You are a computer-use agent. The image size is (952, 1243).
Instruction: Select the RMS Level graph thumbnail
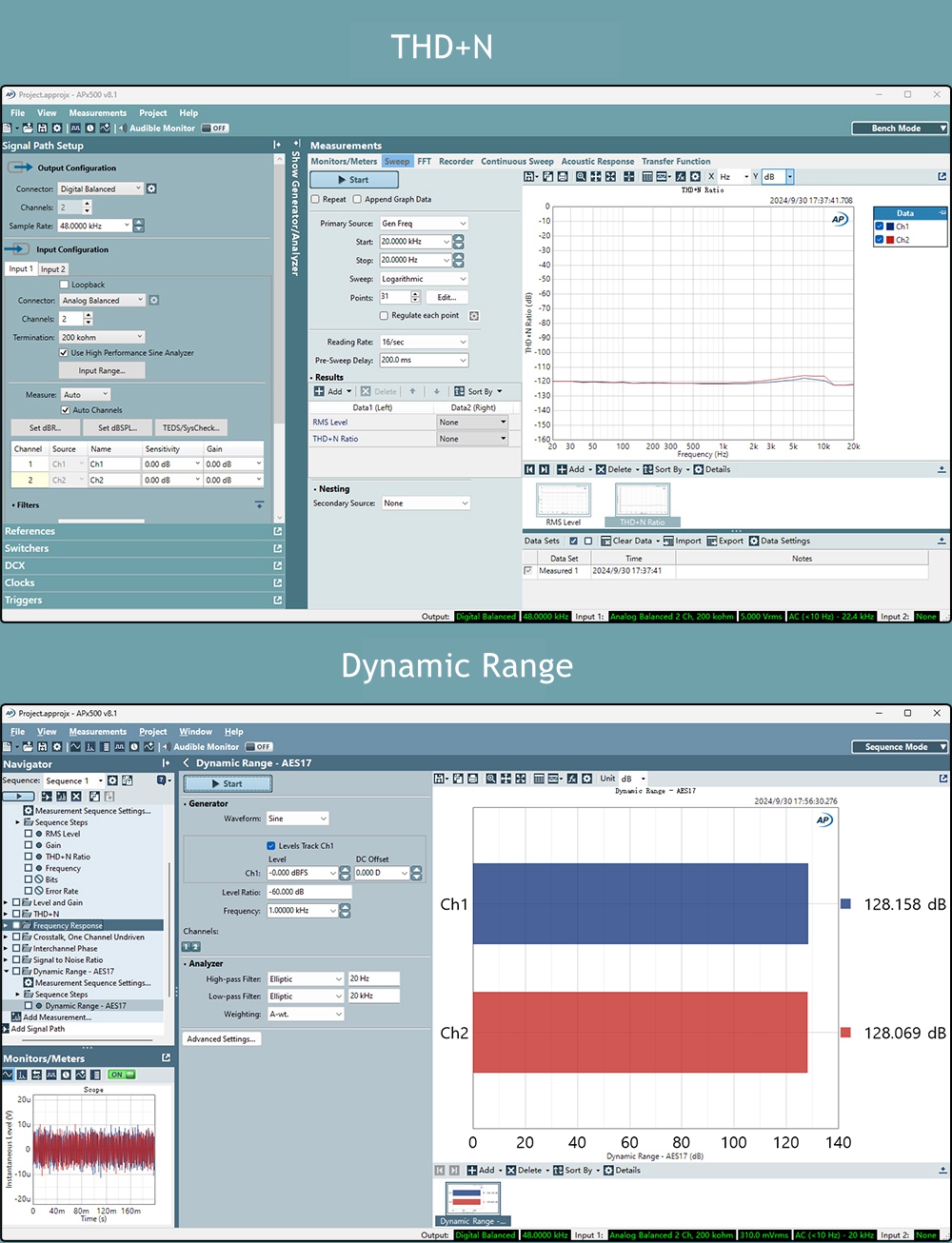(564, 502)
